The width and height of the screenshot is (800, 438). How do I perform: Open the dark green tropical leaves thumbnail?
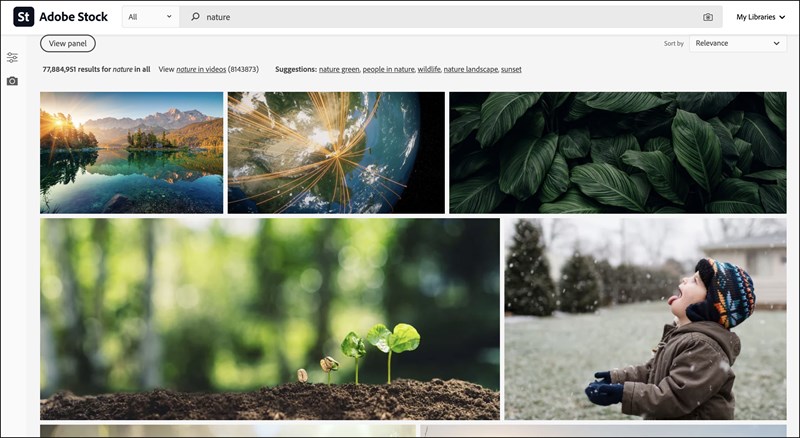coord(618,153)
